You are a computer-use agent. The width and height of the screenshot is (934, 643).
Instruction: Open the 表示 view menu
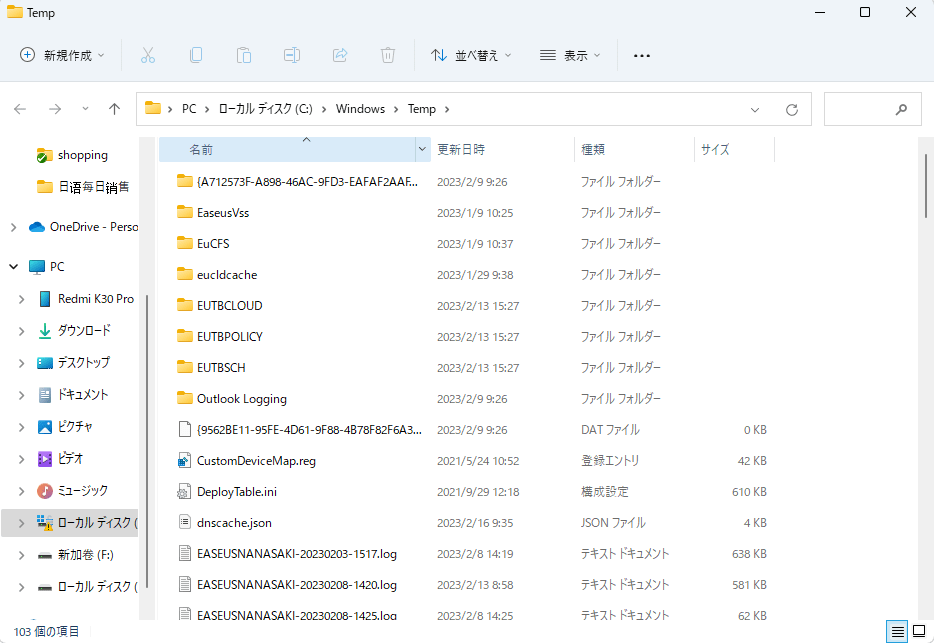point(570,55)
